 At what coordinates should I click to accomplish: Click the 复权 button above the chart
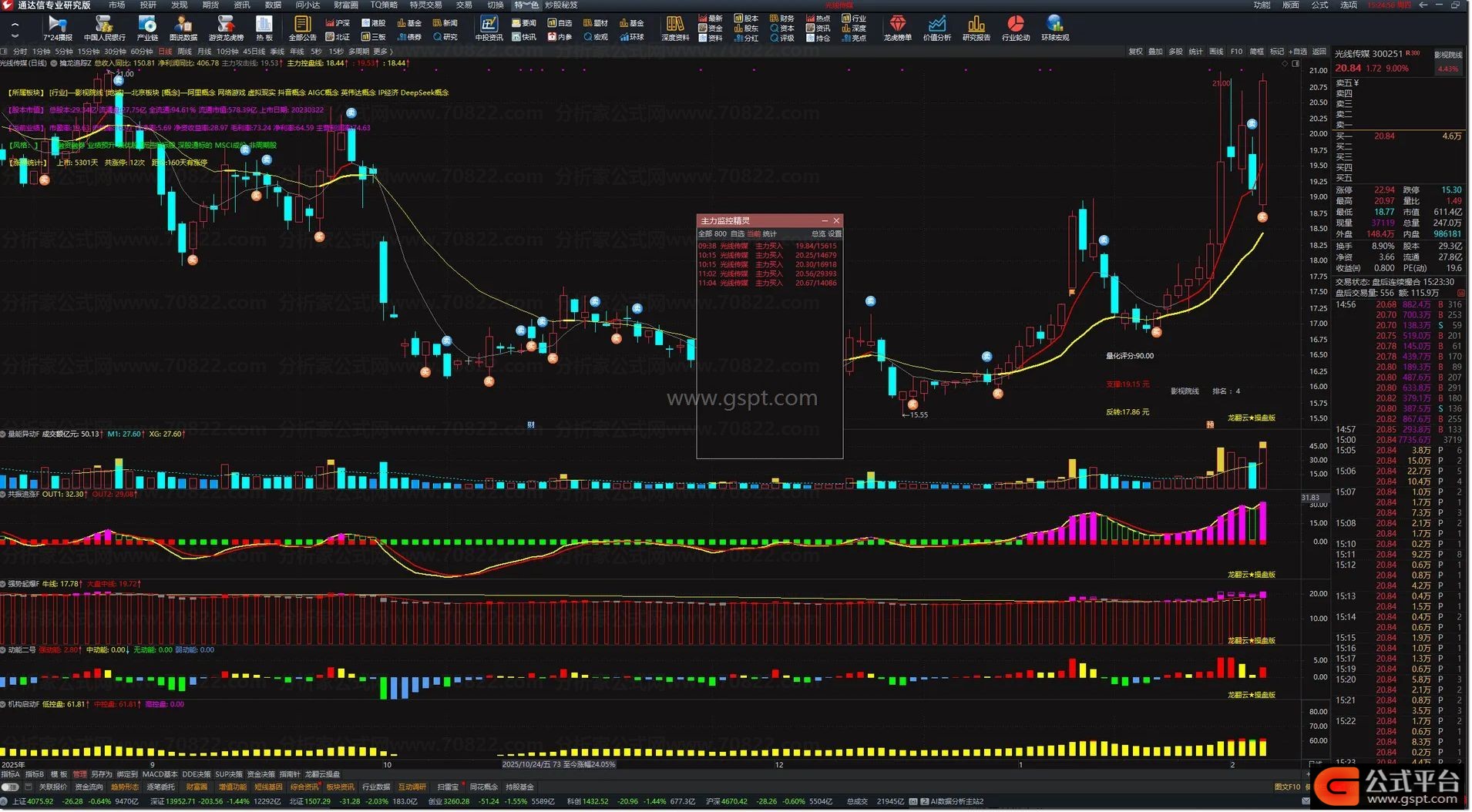(x=1135, y=52)
